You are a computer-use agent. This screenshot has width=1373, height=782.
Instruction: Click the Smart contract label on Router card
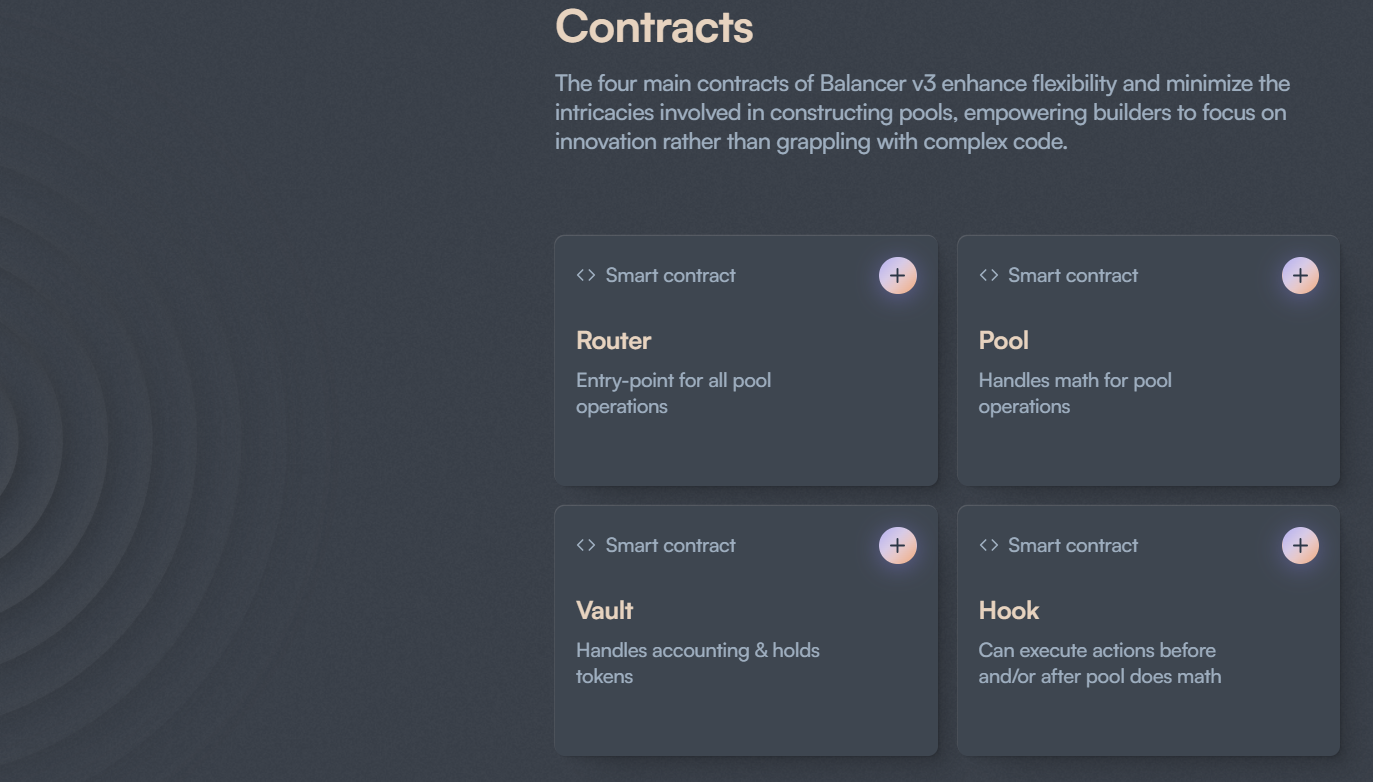tap(670, 275)
